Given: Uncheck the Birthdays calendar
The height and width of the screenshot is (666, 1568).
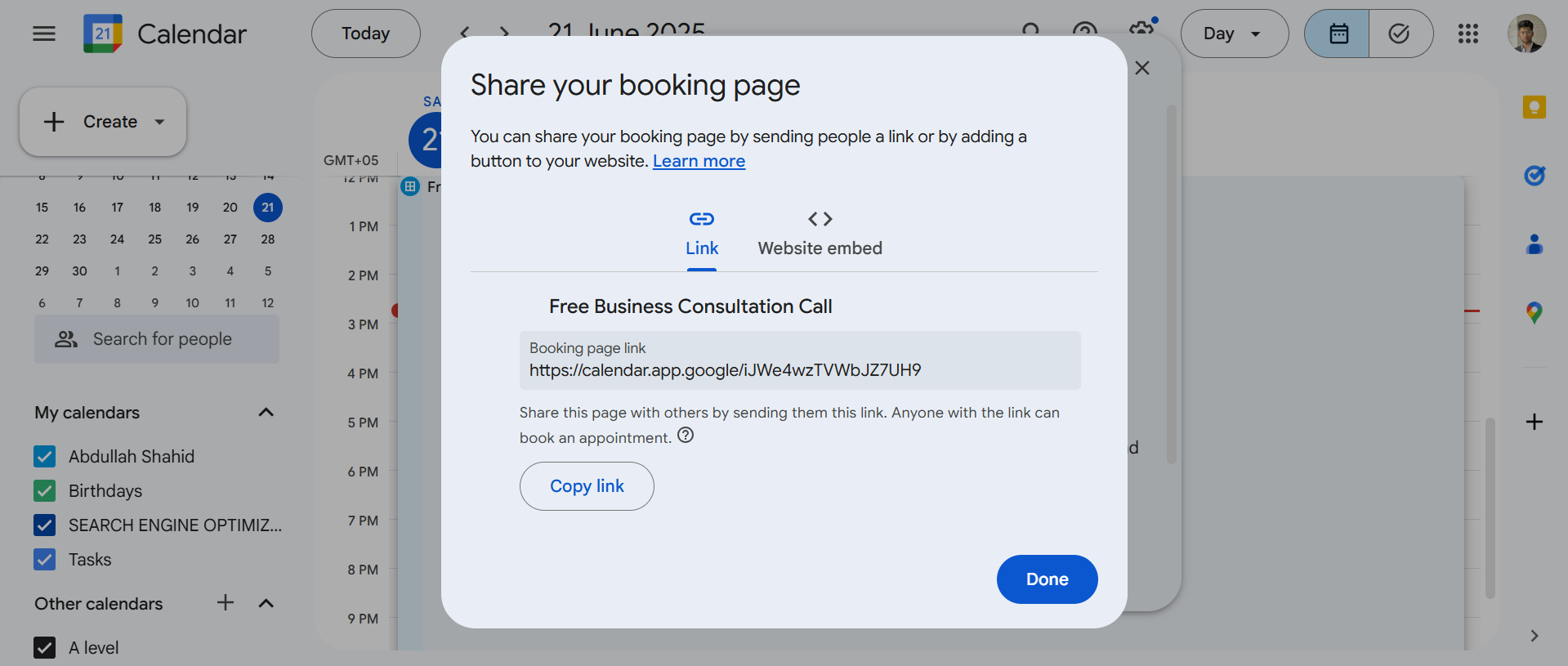Looking at the screenshot, I should click(x=45, y=491).
